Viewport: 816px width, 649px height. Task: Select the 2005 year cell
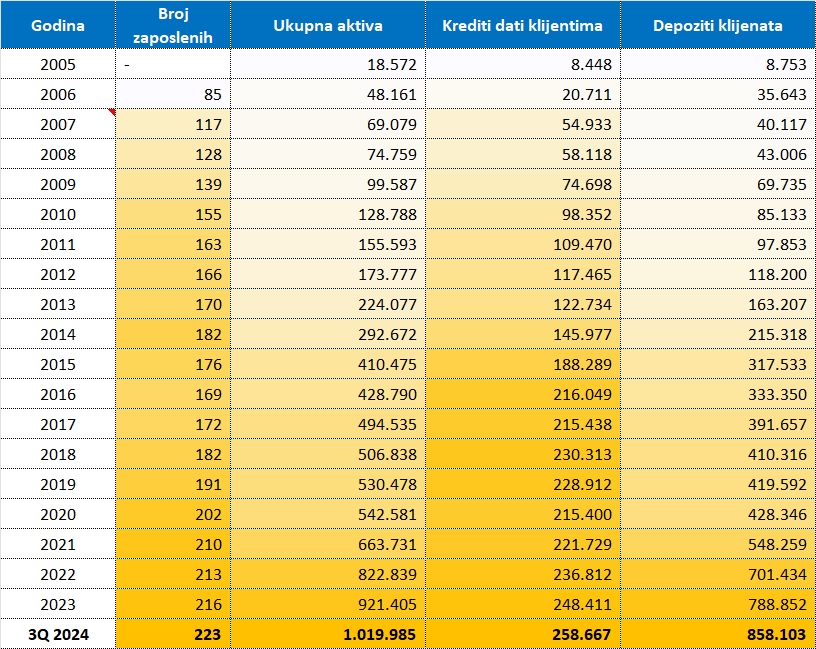point(57,65)
